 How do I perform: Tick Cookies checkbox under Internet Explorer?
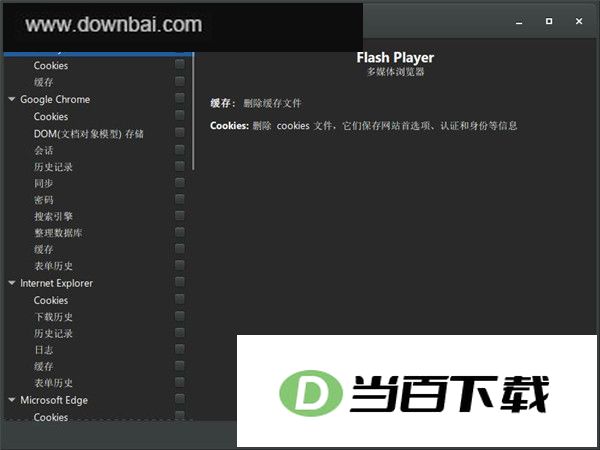179,299
